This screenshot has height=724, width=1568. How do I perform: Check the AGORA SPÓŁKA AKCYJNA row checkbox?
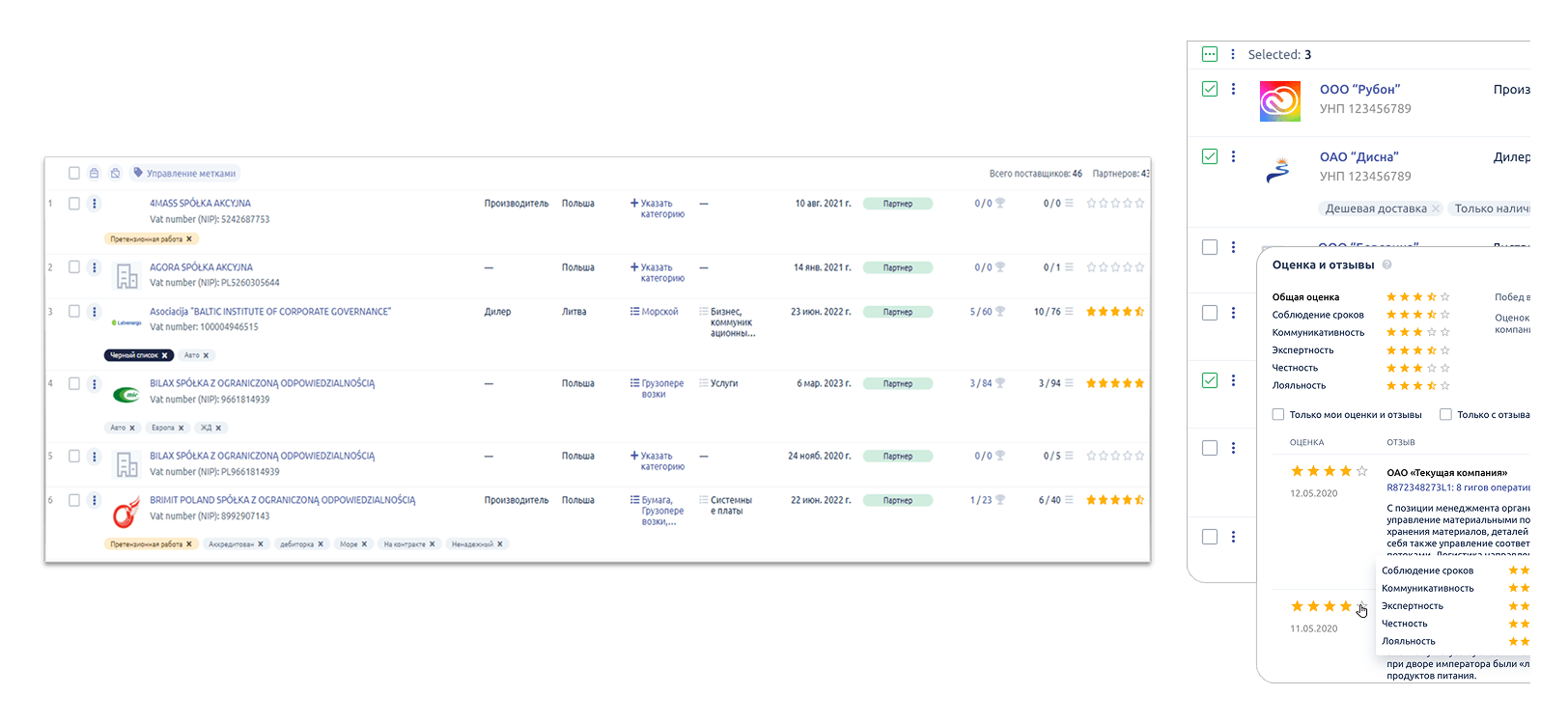tap(73, 267)
